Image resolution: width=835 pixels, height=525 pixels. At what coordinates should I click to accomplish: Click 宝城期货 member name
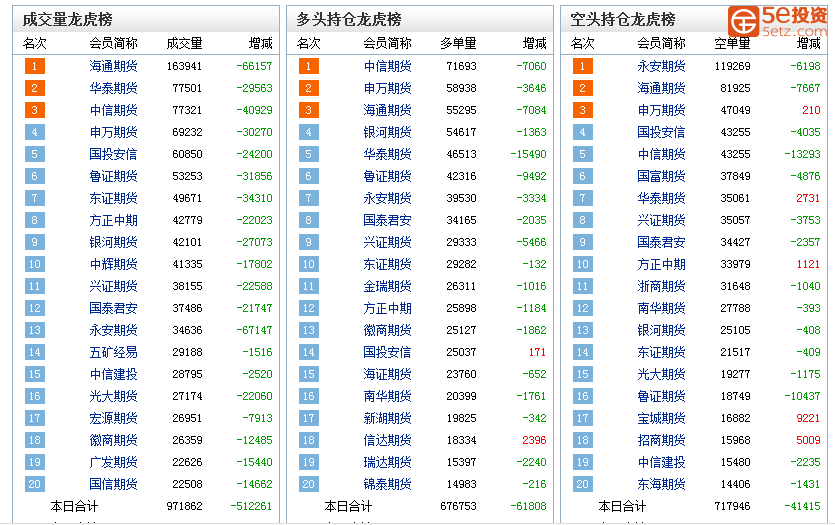(x=661, y=418)
